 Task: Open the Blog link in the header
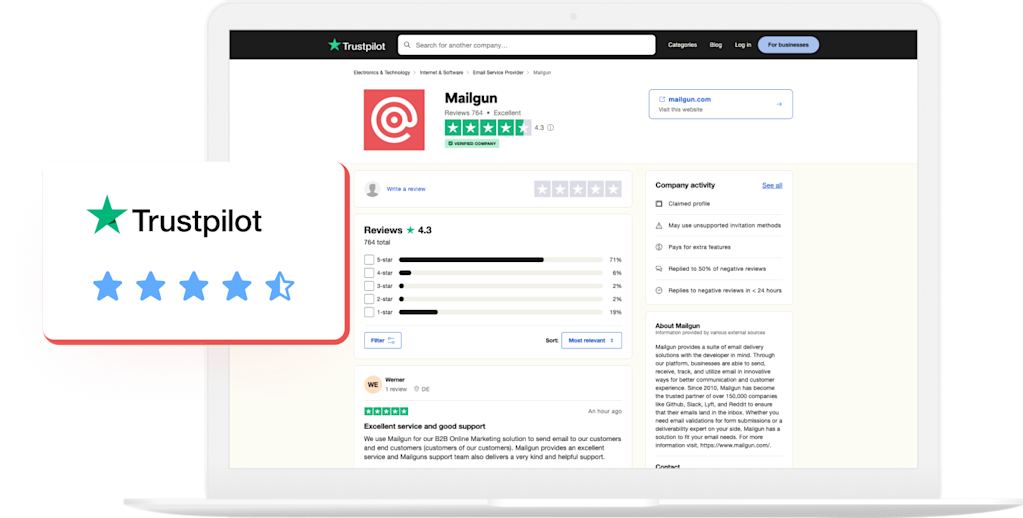pos(716,45)
